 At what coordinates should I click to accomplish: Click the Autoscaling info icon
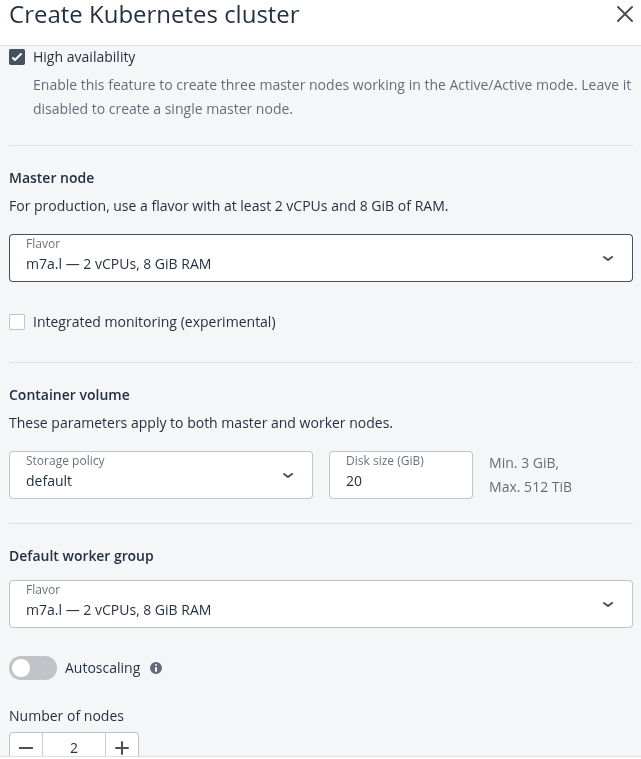[x=156, y=668]
